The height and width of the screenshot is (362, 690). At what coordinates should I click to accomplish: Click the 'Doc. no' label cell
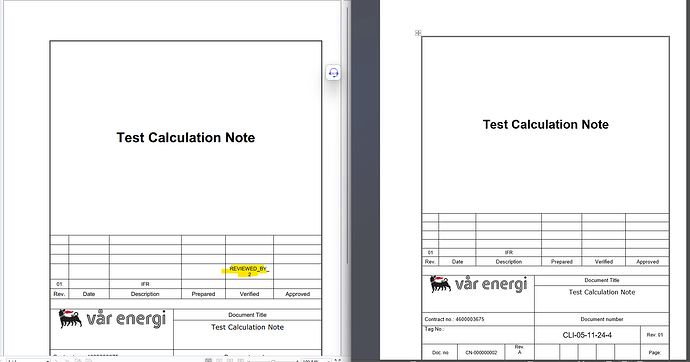(x=440, y=353)
